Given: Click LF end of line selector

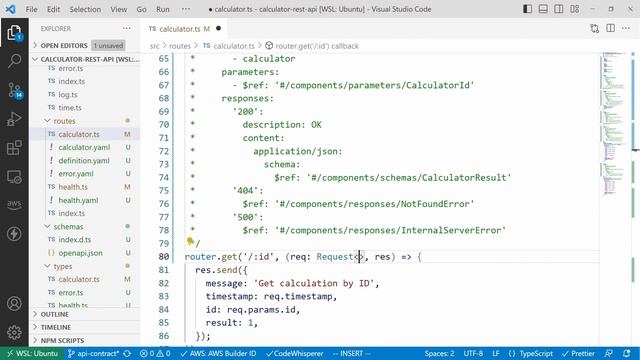Looking at the screenshot, I should pyautogui.click(x=496, y=353).
